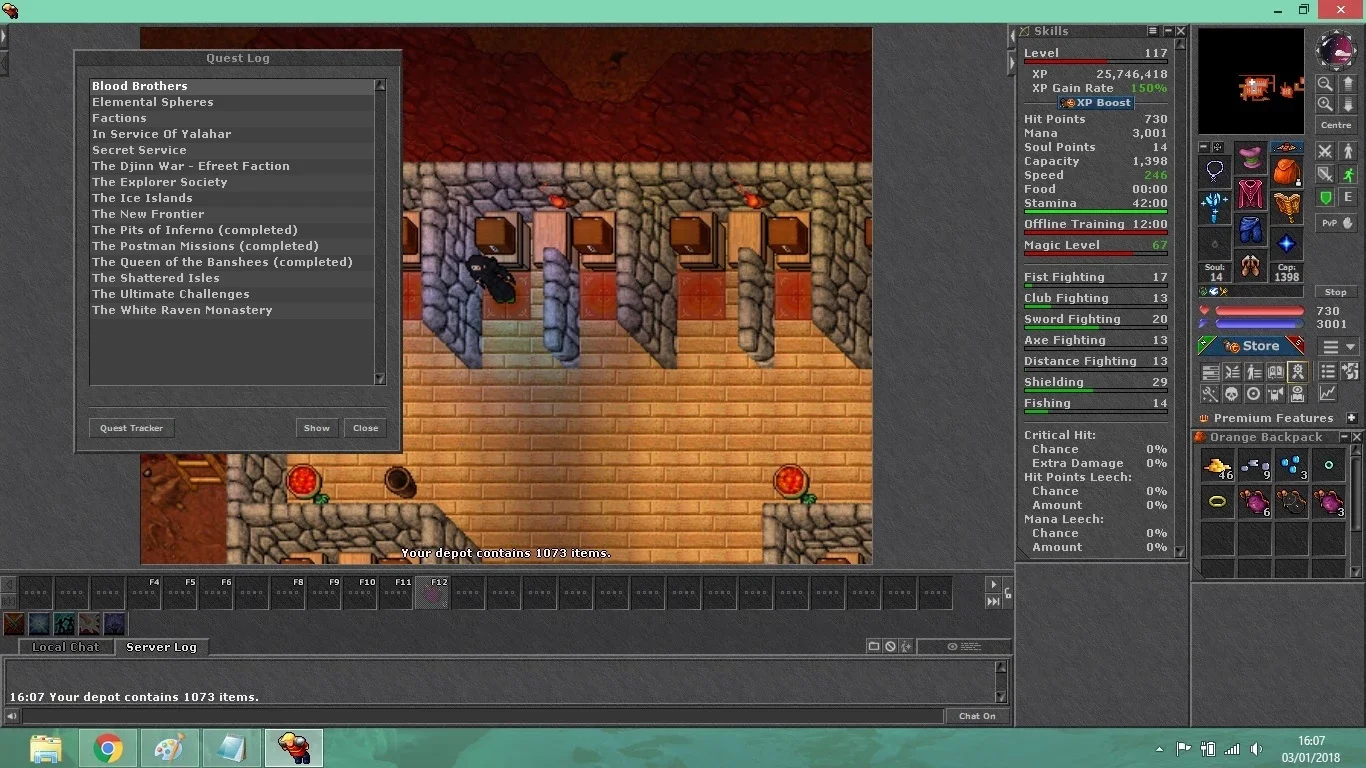Open the analytics chart icon

(x=1327, y=394)
